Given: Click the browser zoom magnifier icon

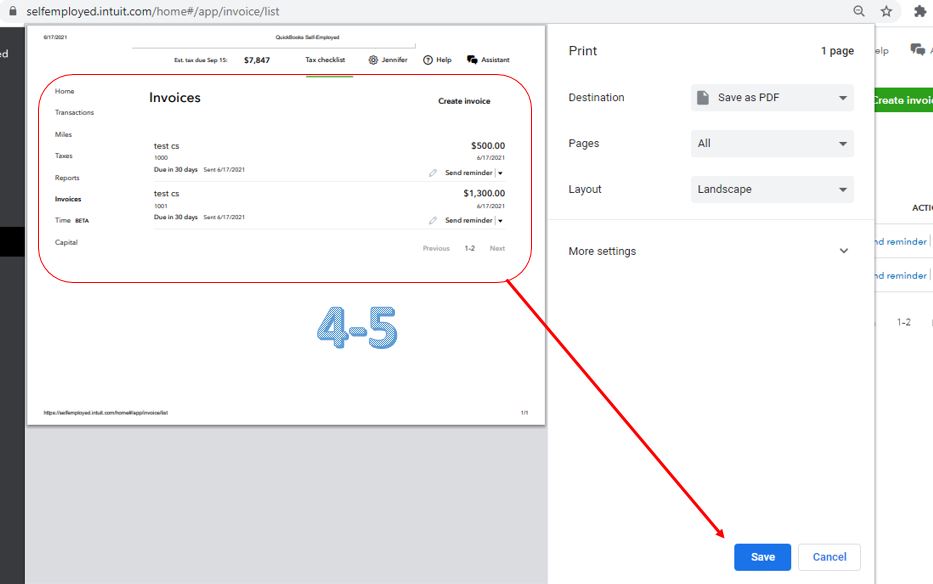Looking at the screenshot, I should [859, 11].
